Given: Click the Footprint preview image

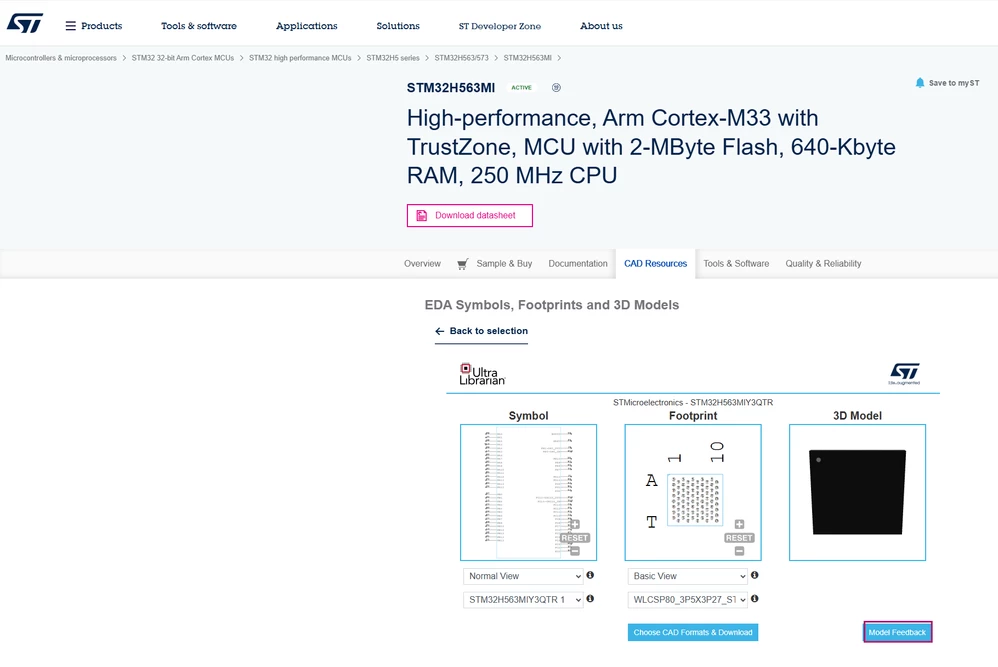Looking at the screenshot, I should [x=692, y=493].
